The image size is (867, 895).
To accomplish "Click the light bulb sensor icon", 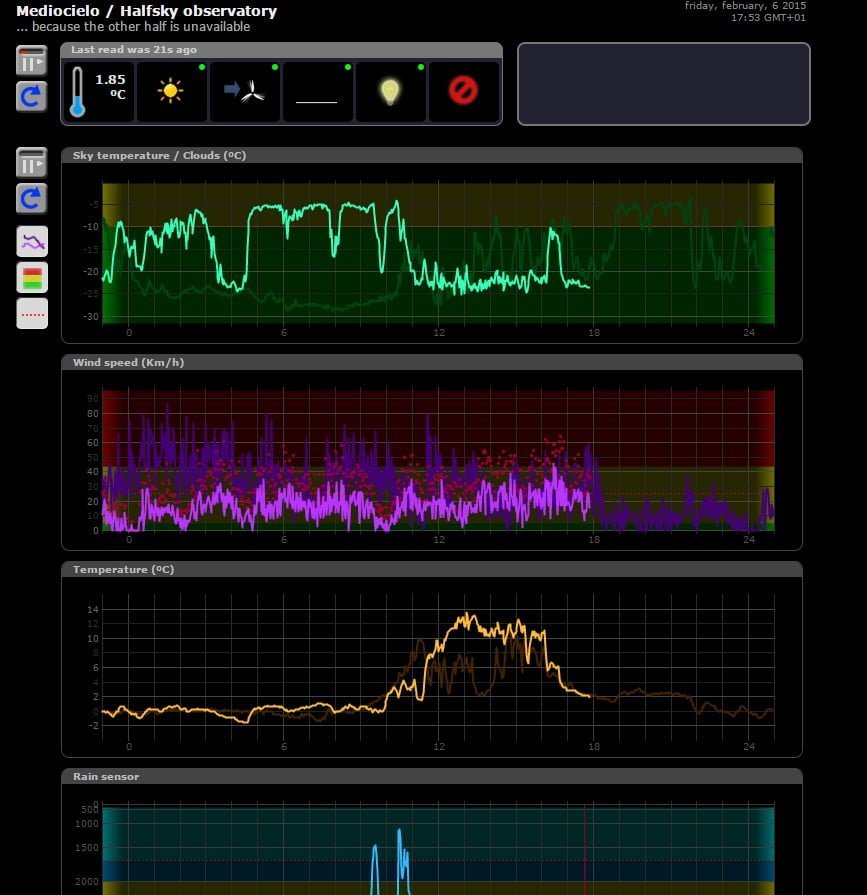I will (391, 92).
